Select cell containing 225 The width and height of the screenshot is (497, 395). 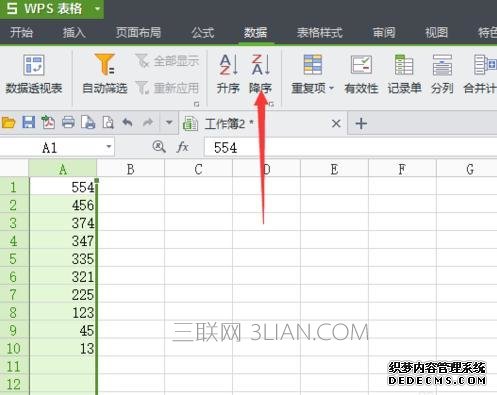coord(63,295)
